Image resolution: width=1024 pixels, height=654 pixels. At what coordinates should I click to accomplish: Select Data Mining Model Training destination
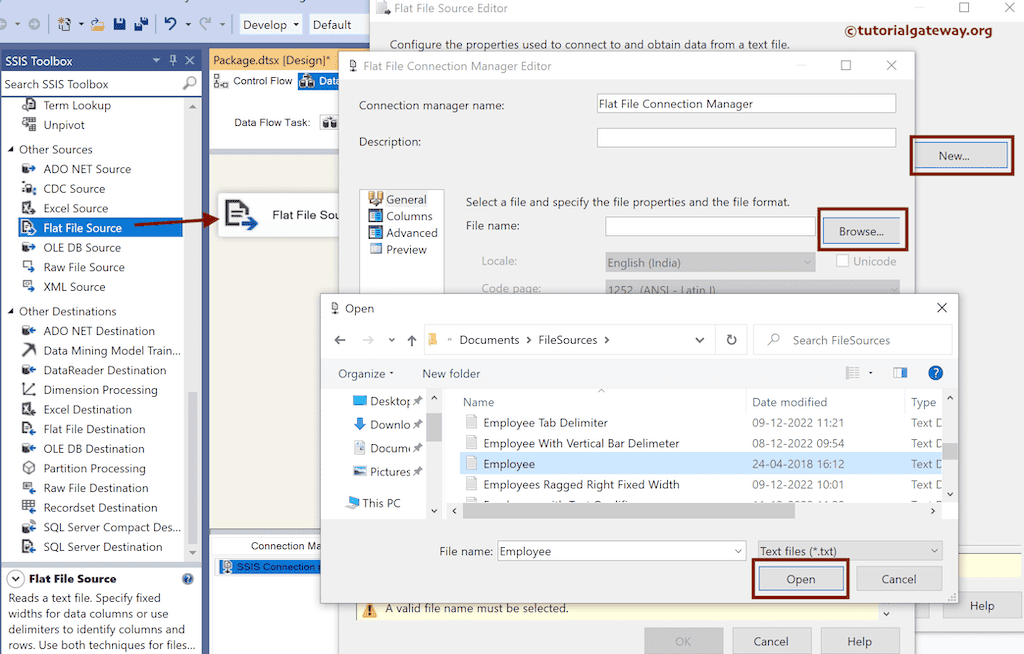[x=112, y=351]
